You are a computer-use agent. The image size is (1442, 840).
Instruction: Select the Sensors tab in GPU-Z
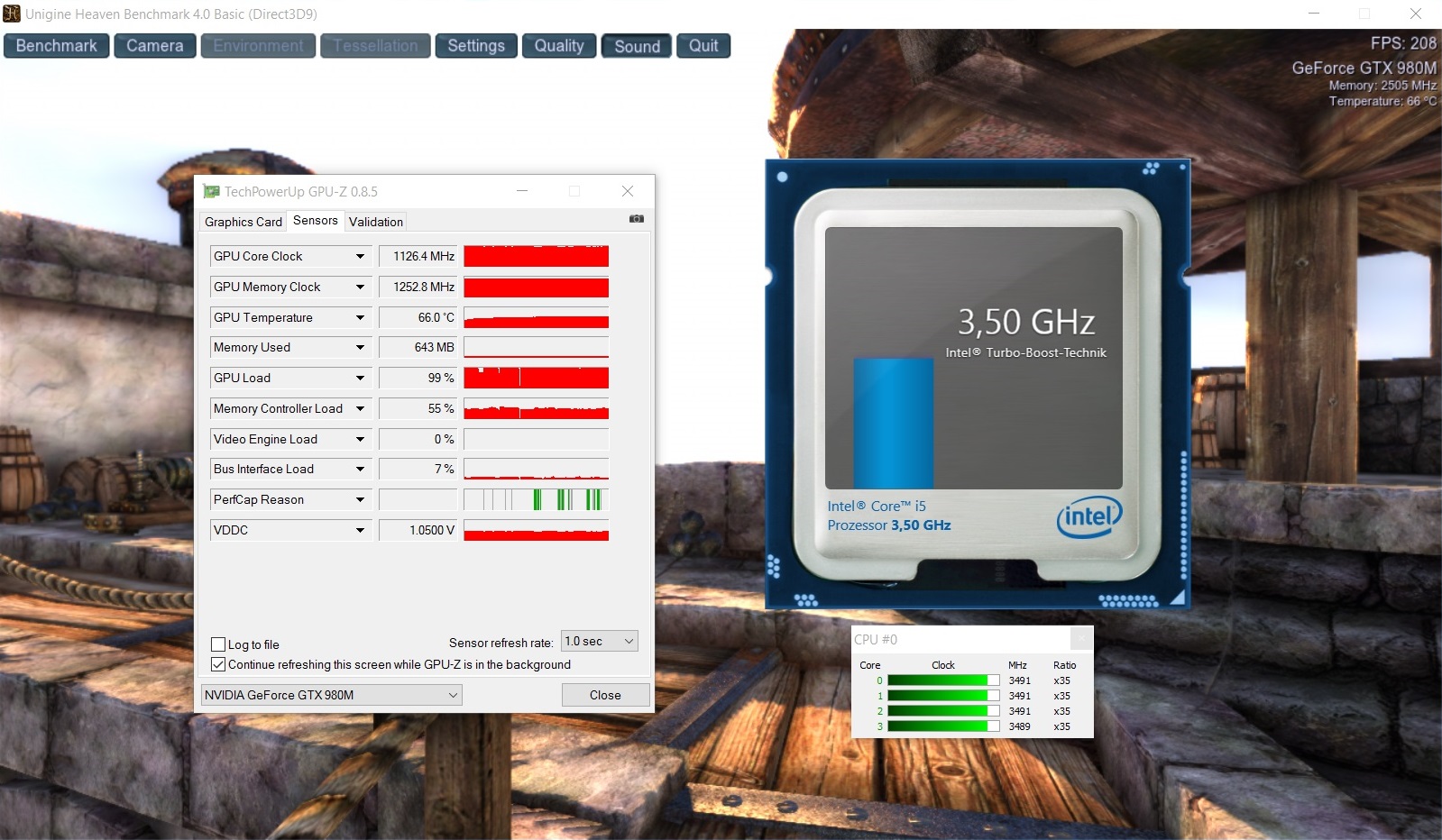click(x=316, y=221)
